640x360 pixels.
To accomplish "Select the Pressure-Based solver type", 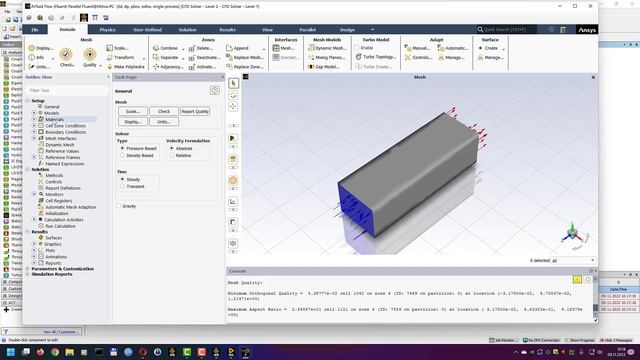I will point(122,149).
